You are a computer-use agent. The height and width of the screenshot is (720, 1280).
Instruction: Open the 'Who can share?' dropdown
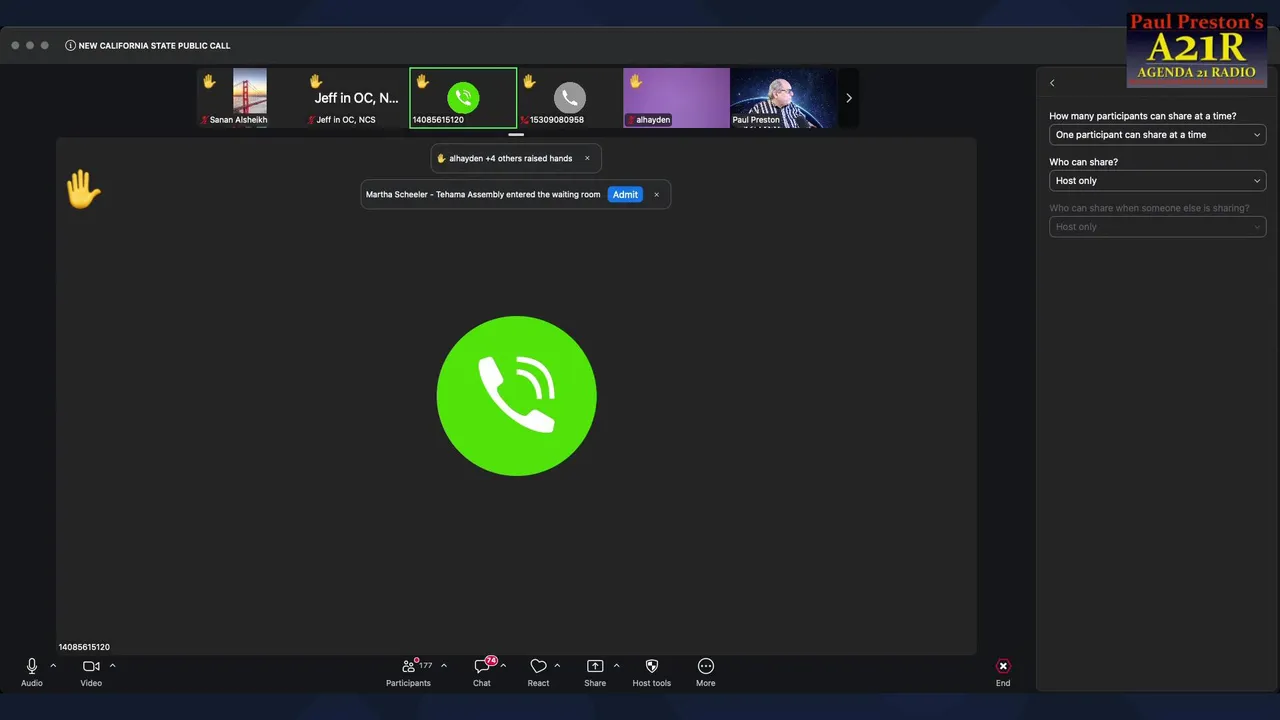(x=1158, y=181)
